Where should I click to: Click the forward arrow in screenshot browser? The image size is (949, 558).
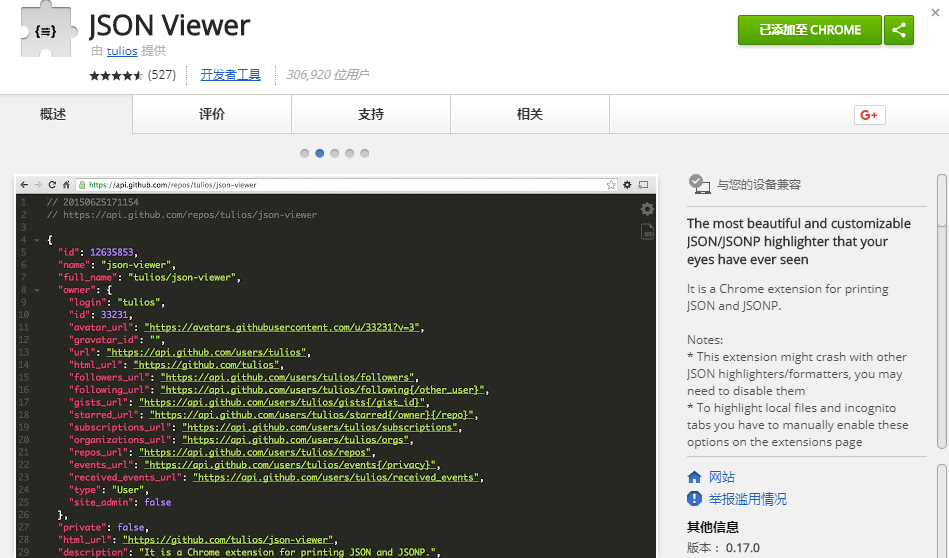38,185
